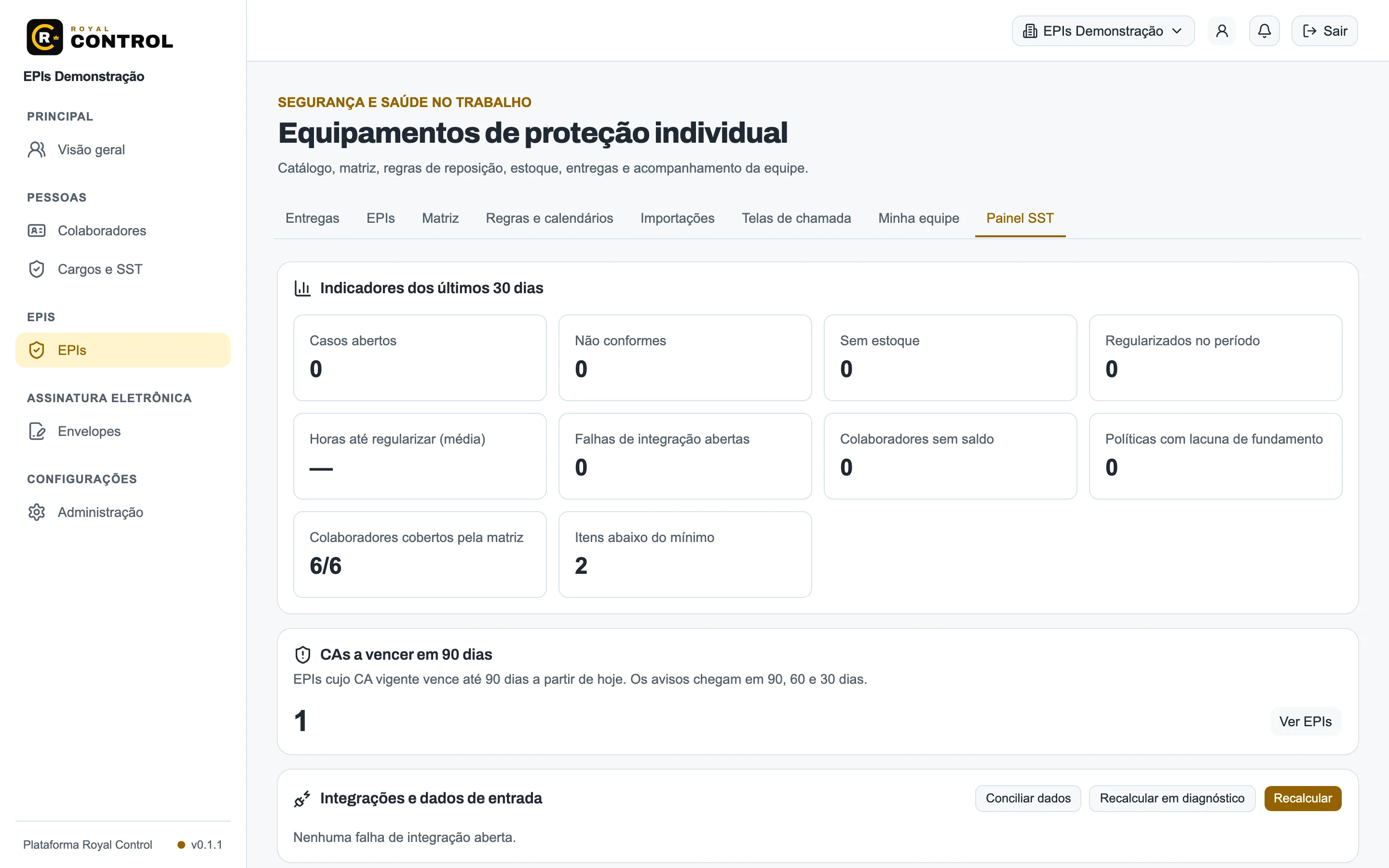Switch to the Entregas tab
The width and height of the screenshot is (1389, 868).
click(x=312, y=218)
